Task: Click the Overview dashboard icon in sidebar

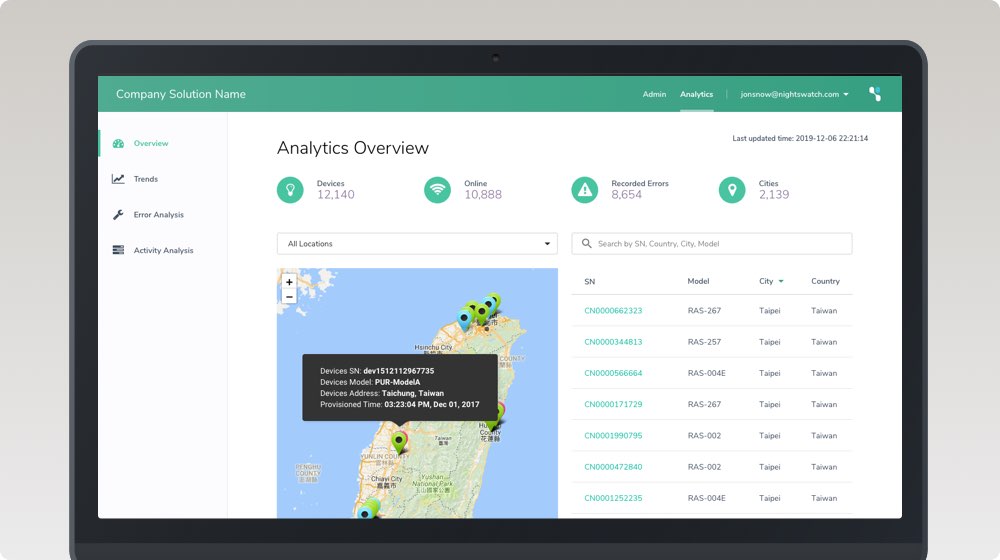Action: [x=118, y=143]
